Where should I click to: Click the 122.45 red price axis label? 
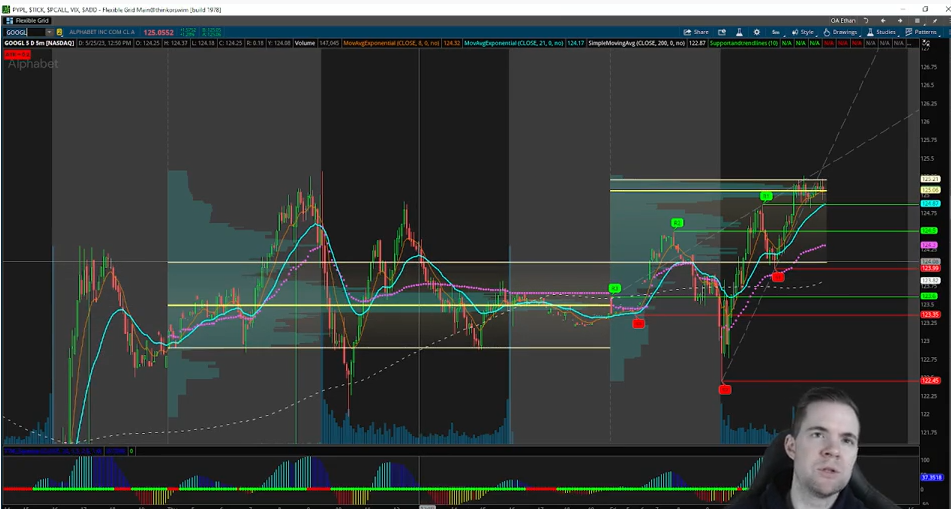930,380
